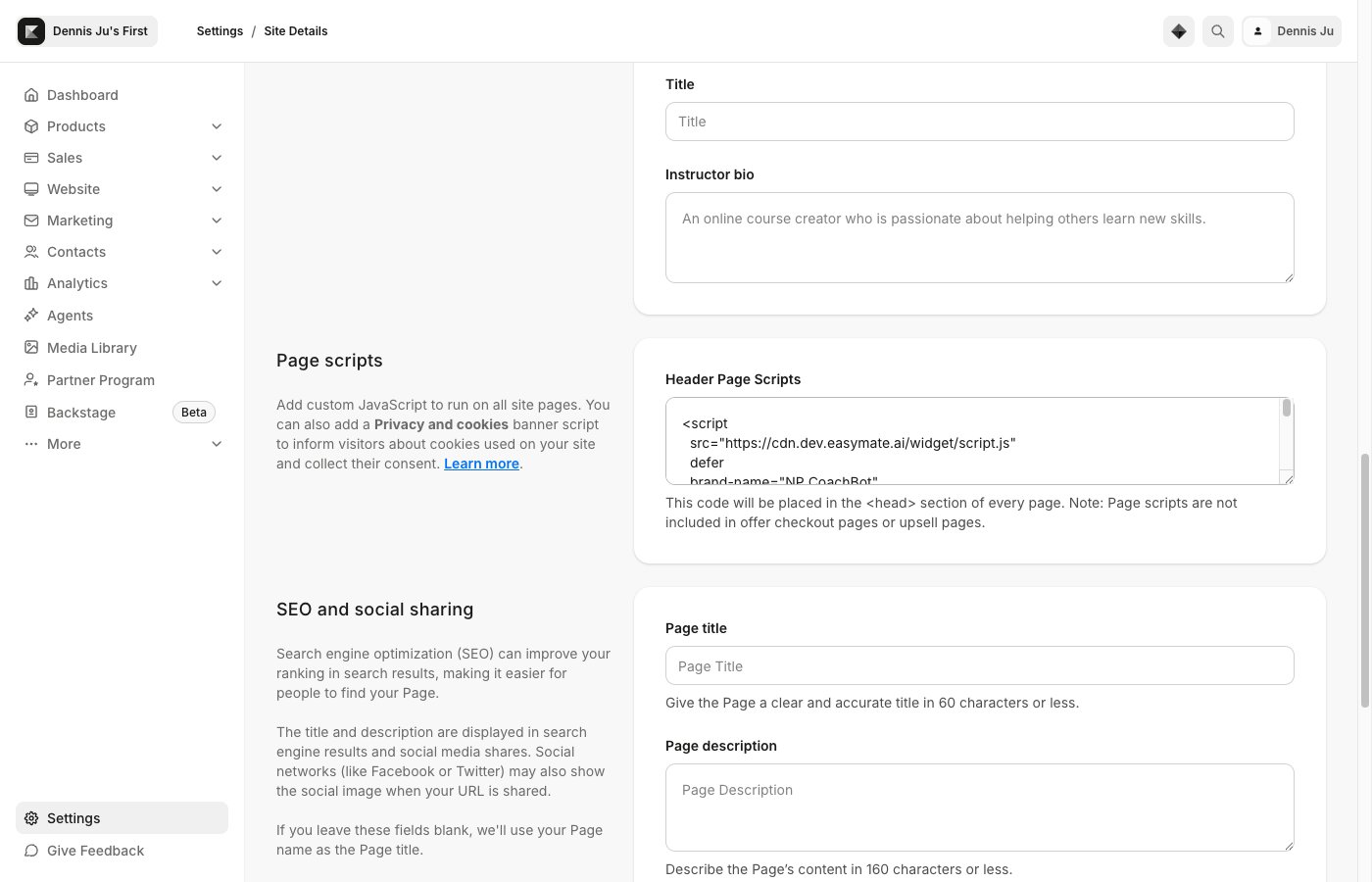Open Media Library in the sidebar
The height and width of the screenshot is (882, 1372).
pos(122,348)
